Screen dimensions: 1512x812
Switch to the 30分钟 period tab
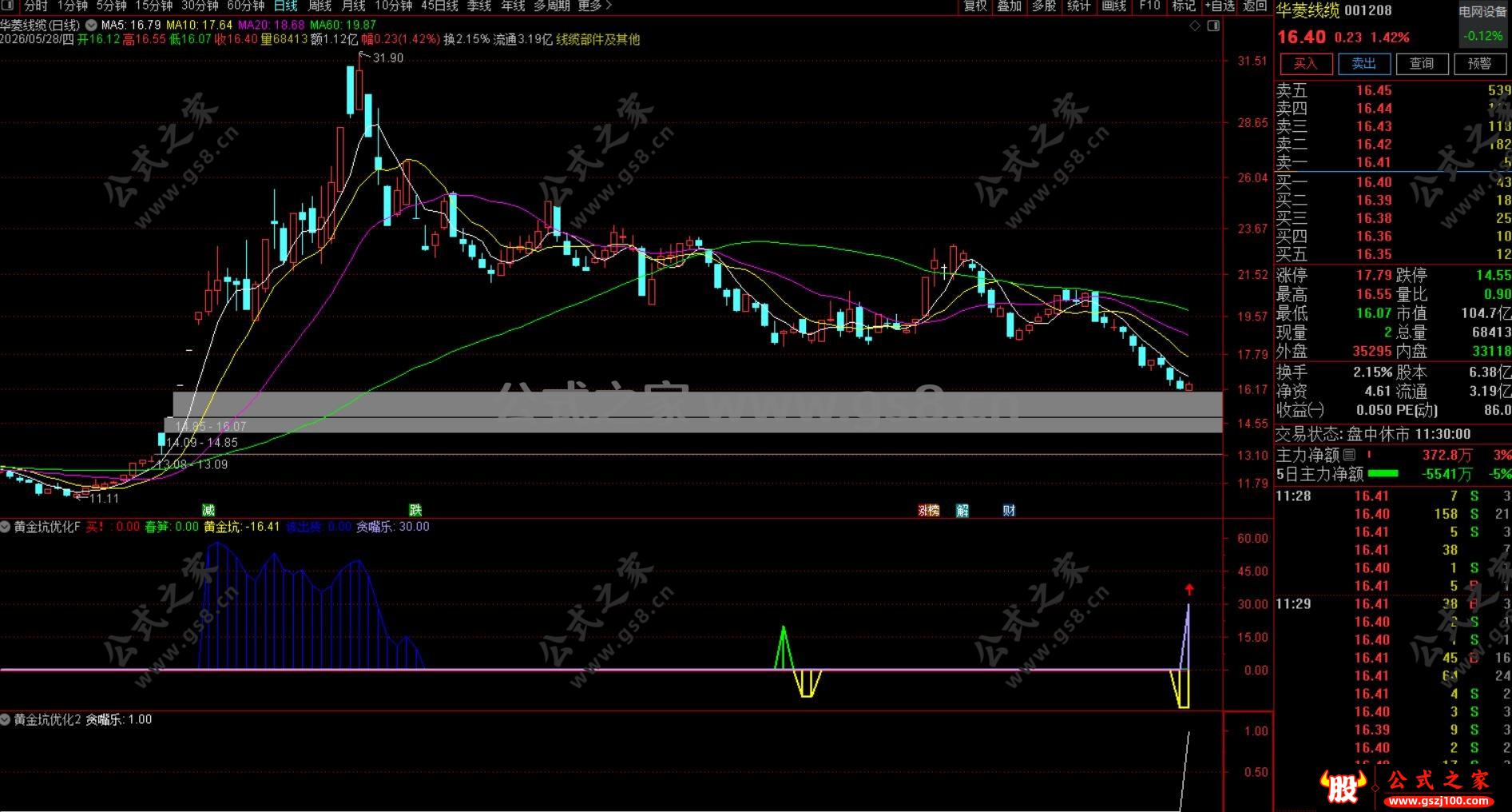[x=200, y=6]
